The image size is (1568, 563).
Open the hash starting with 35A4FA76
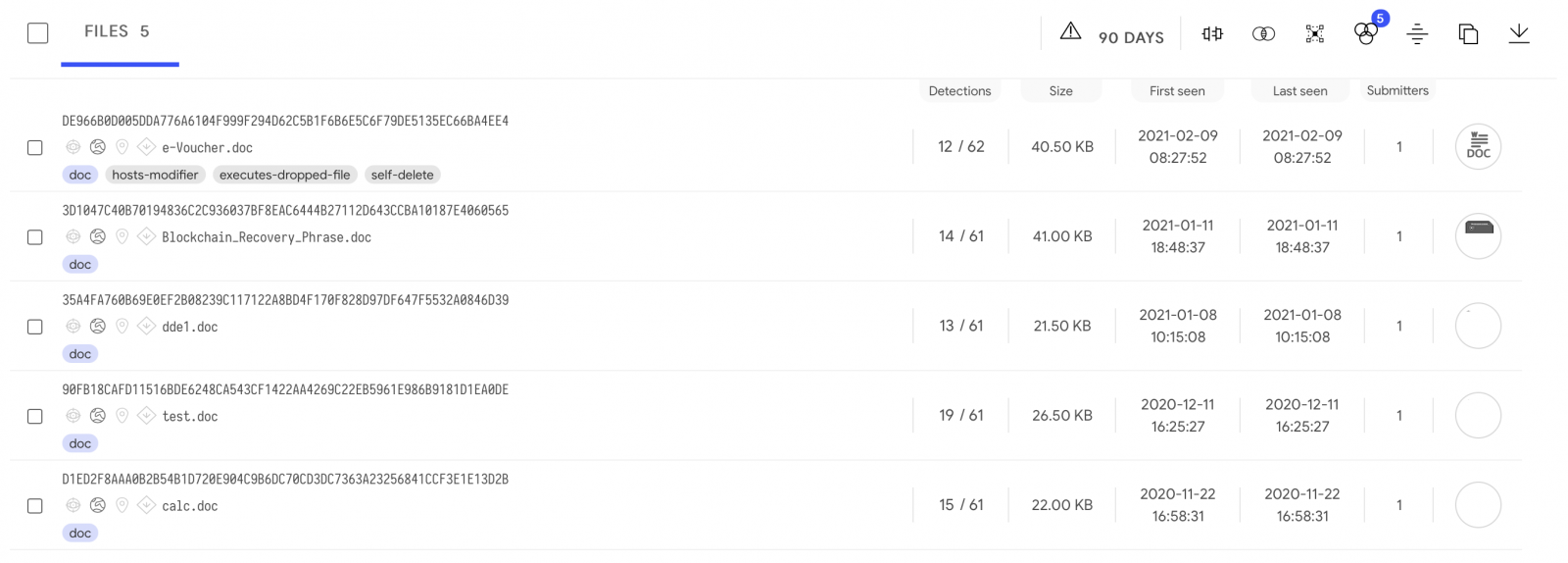tap(285, 300)
